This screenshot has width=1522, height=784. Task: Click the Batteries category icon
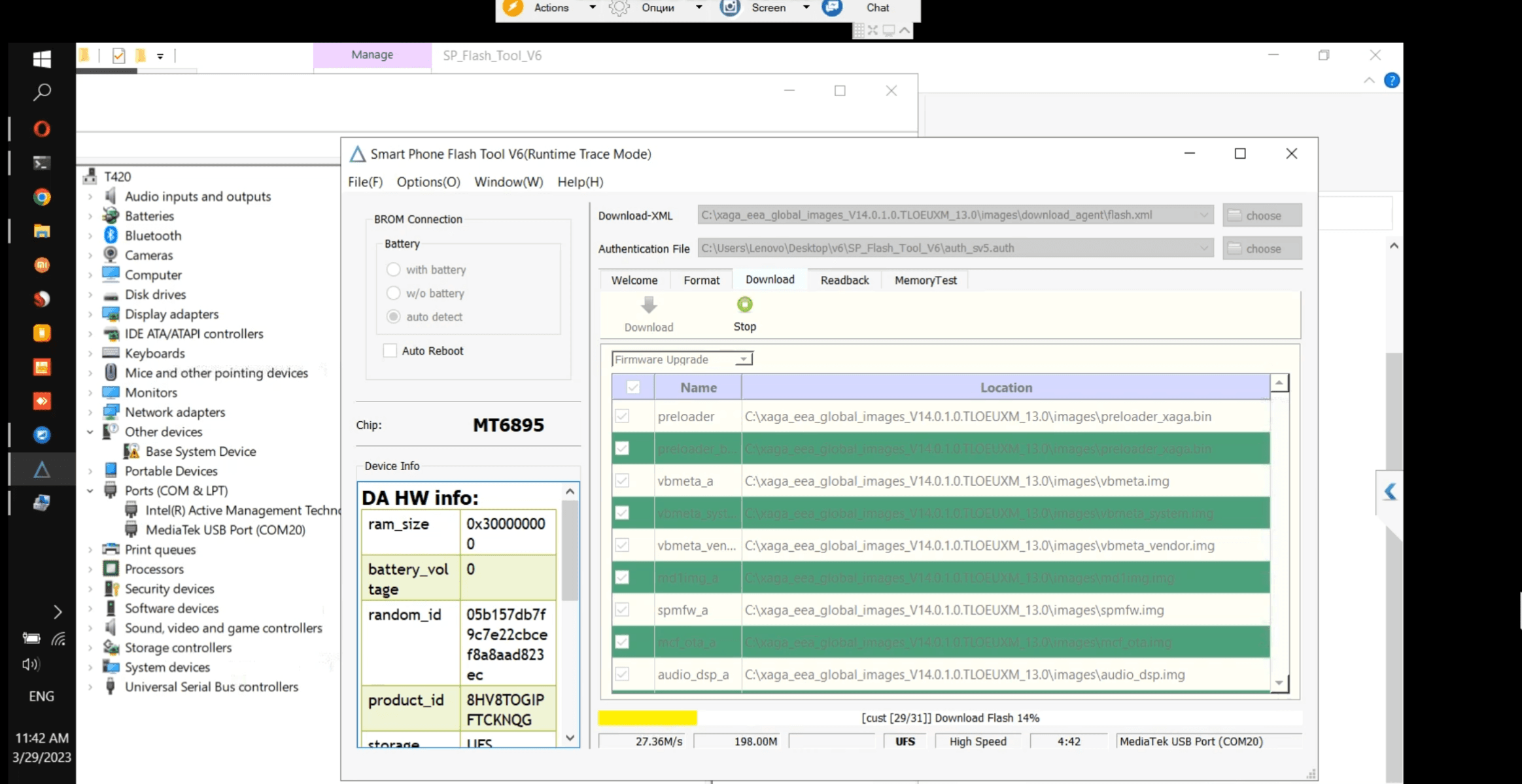(x=111, y=215)
